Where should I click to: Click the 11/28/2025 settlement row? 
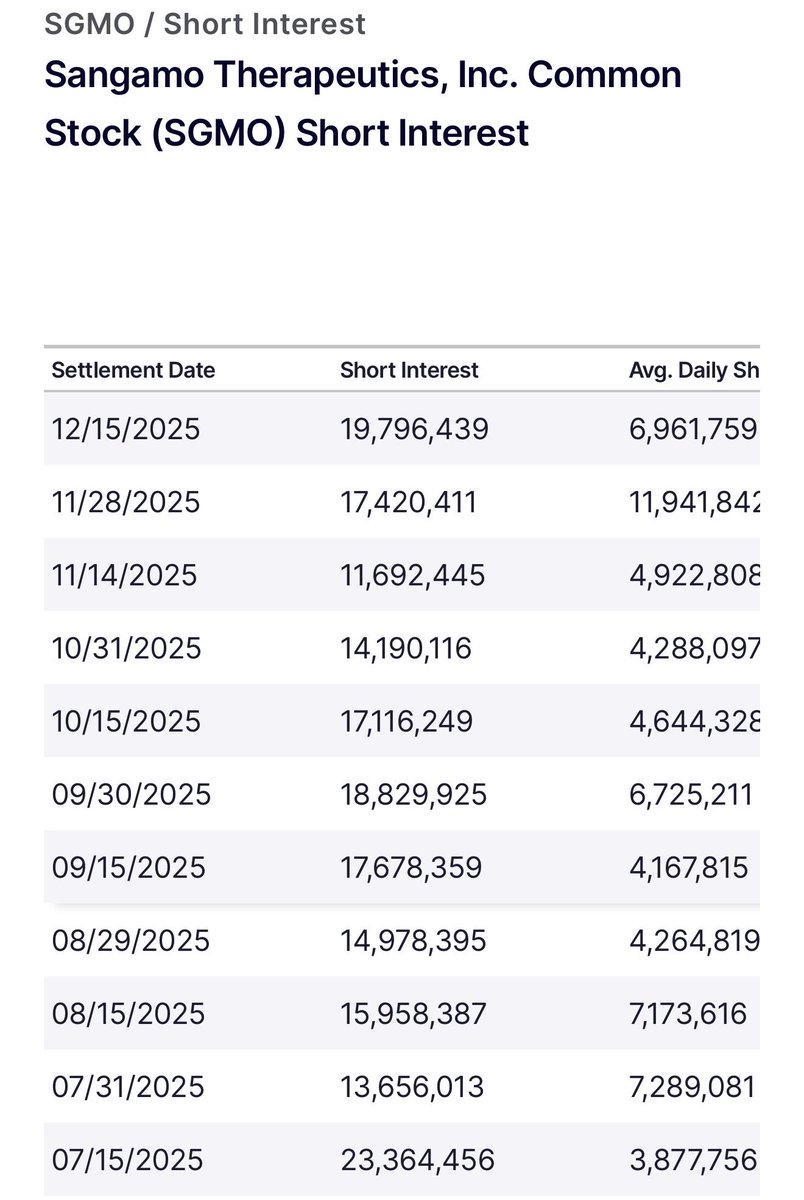402,502
